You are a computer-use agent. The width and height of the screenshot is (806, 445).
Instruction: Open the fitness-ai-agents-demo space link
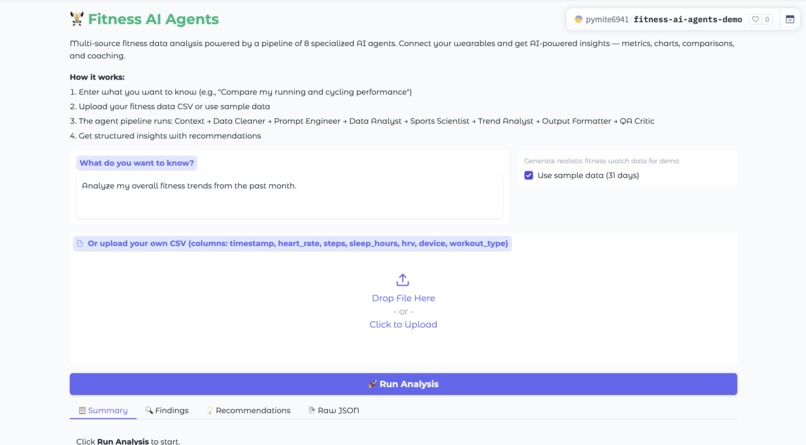(x=688, y=20)
